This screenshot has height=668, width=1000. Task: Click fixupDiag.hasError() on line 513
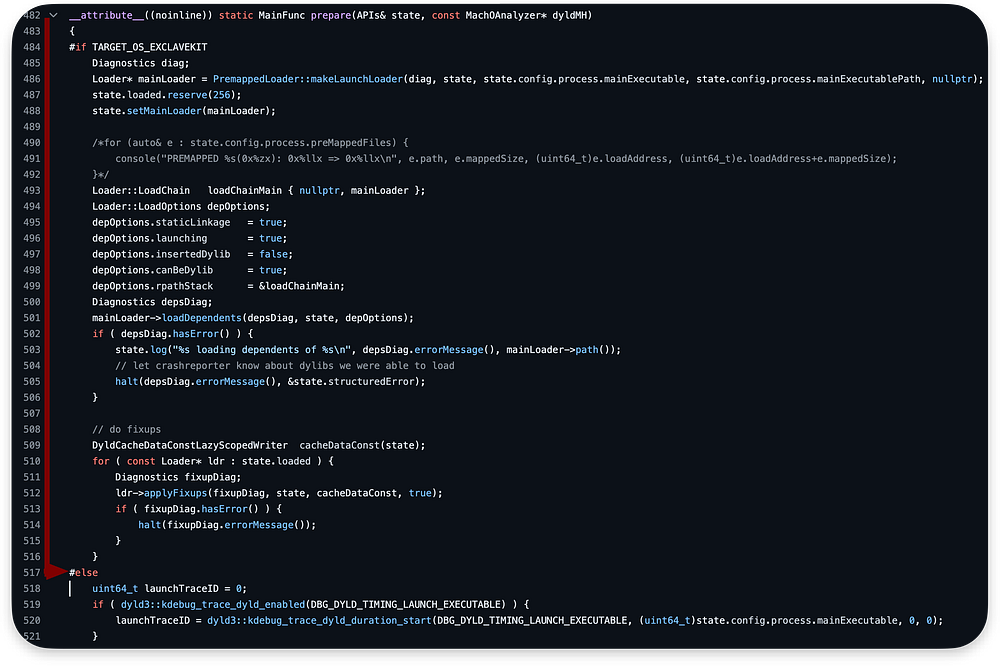click(201, 509)
